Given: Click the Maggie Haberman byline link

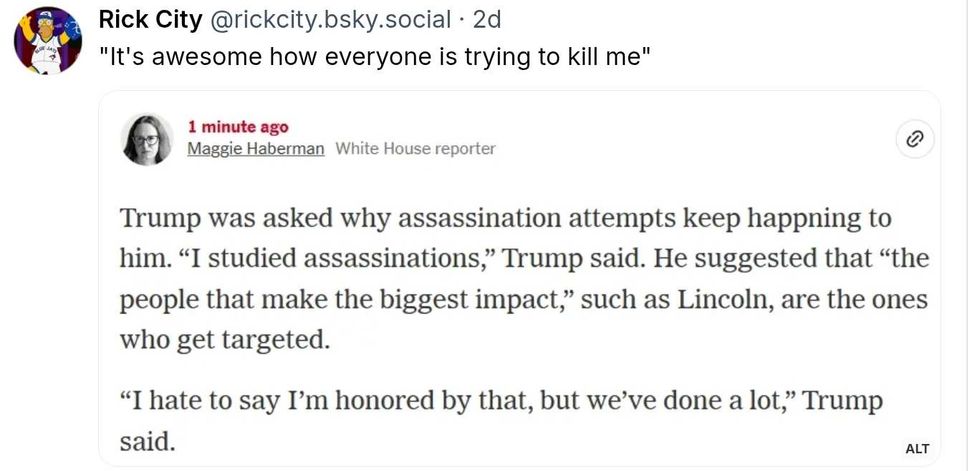Looking at the screenshot, I should tap(255, 149).
